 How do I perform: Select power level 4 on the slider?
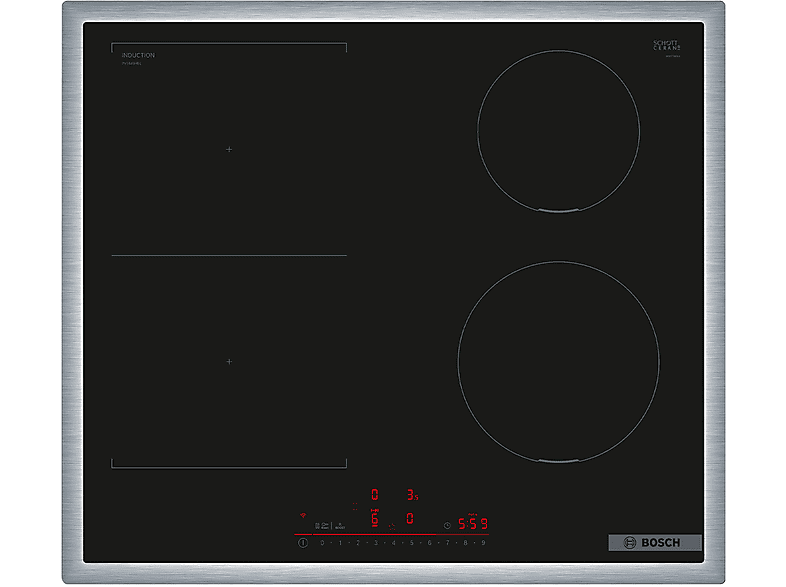(x=394, y=543)
